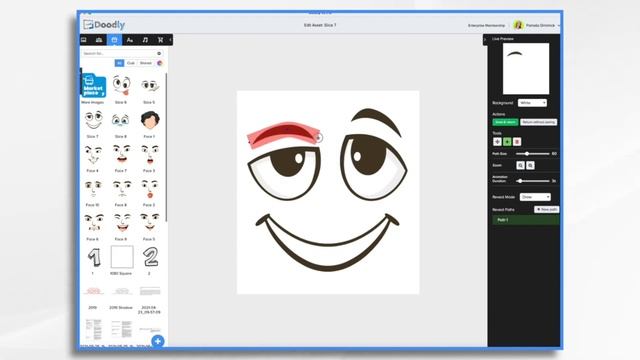The height and width of the screenshot is (360, 640).
Task: Select the Club filter tab
Action: point(131,63)
